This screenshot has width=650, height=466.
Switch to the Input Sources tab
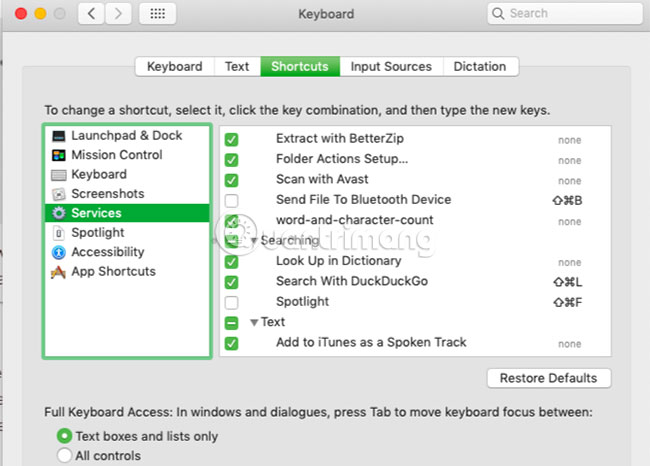391,67
